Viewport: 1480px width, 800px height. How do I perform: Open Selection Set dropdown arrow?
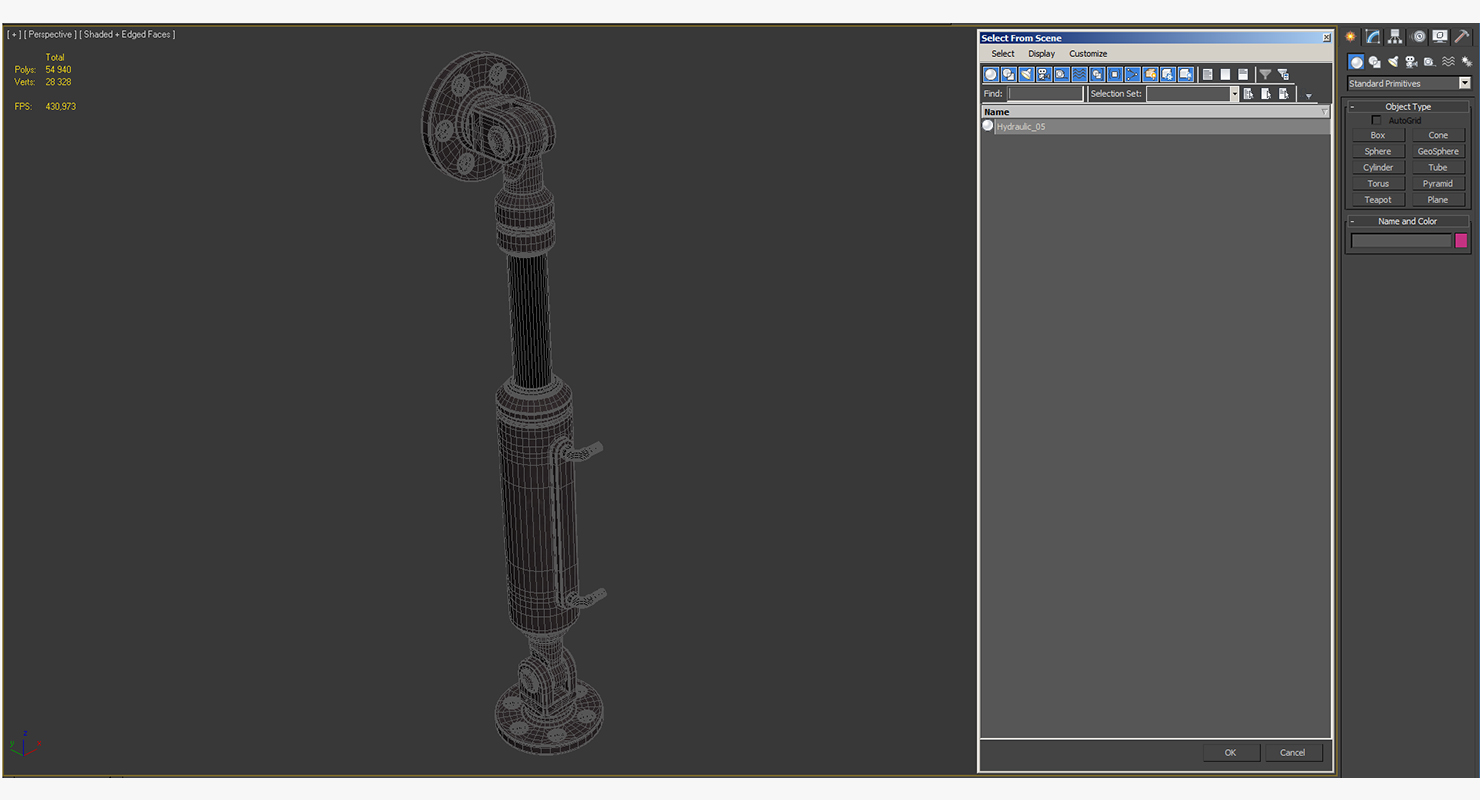coord(1234,94)
